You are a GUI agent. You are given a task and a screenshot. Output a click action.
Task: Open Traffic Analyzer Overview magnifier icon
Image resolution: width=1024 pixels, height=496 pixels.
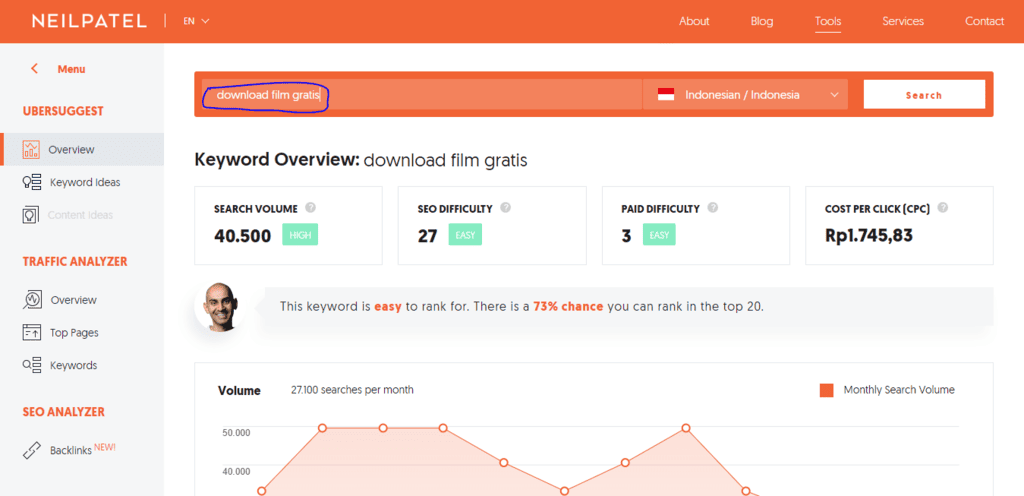(32, 300)
